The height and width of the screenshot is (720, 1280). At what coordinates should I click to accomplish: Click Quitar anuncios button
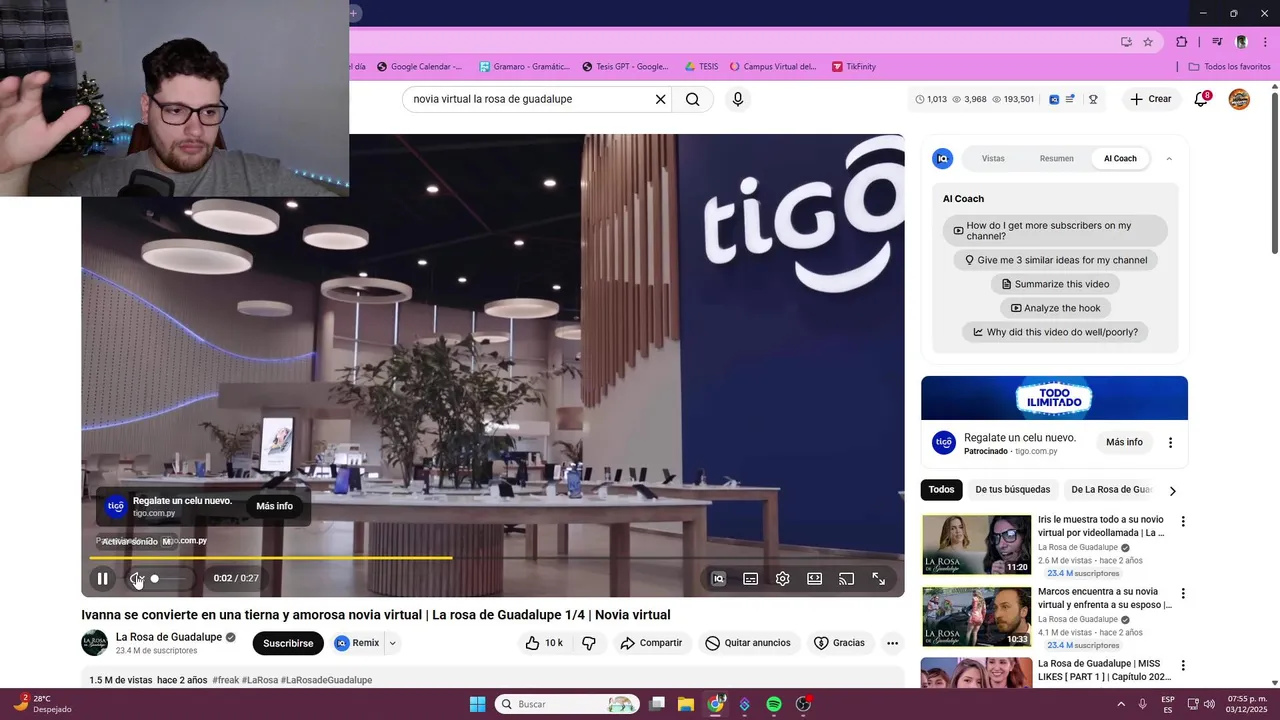pyautogui.click(x=748, y=643)
